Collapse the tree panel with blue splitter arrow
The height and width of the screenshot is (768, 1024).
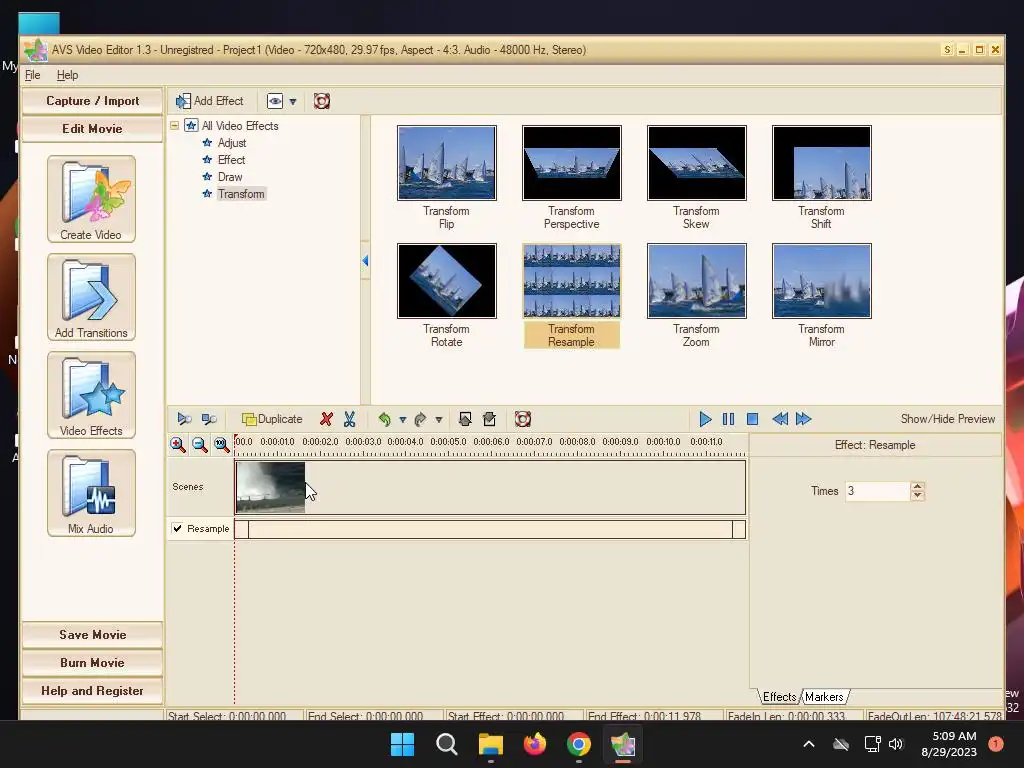point(365,261)
